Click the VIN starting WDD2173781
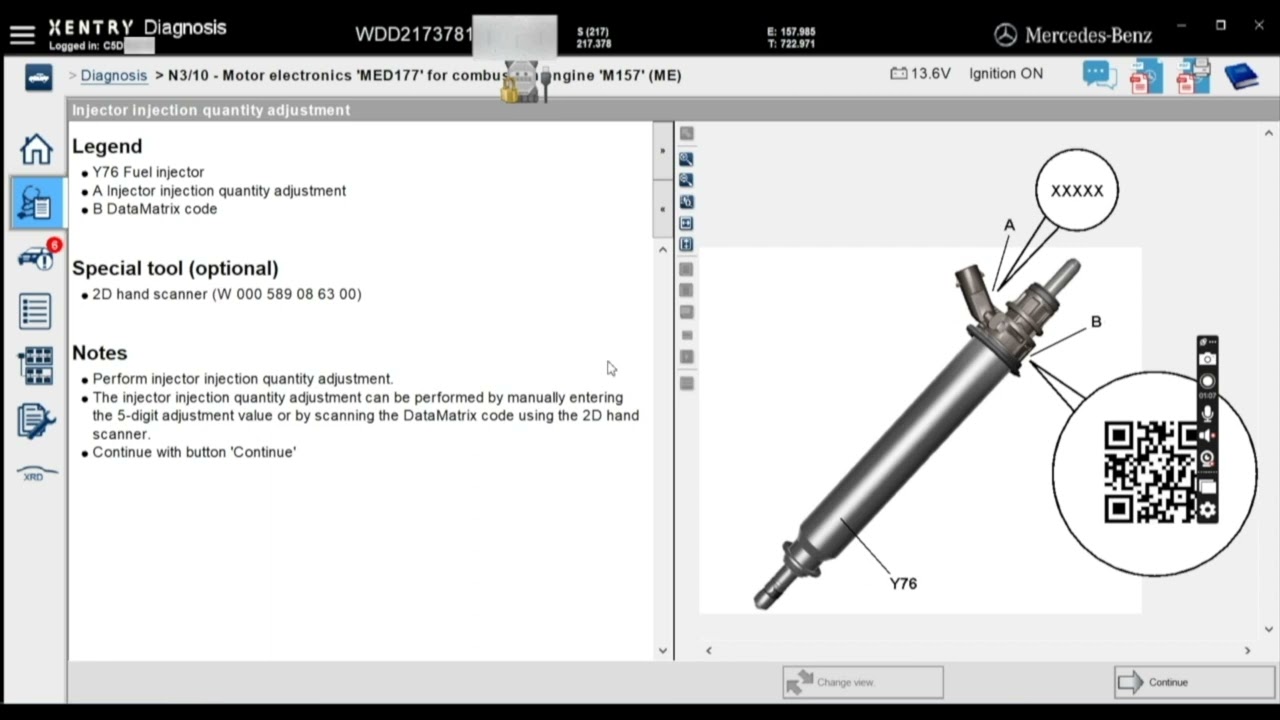Screen dimensions: 1280x720 [413, 34]
